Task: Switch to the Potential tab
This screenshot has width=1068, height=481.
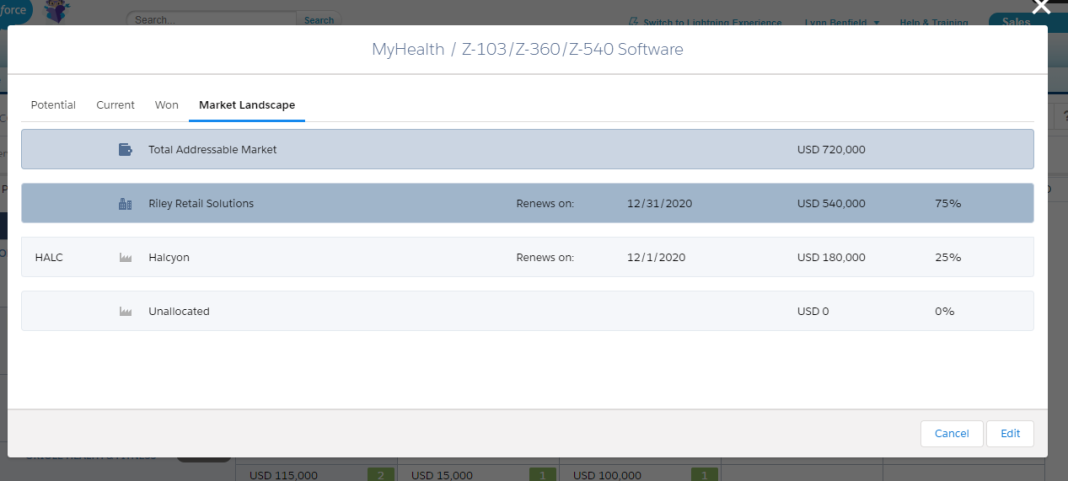Action: click(53, 105)
